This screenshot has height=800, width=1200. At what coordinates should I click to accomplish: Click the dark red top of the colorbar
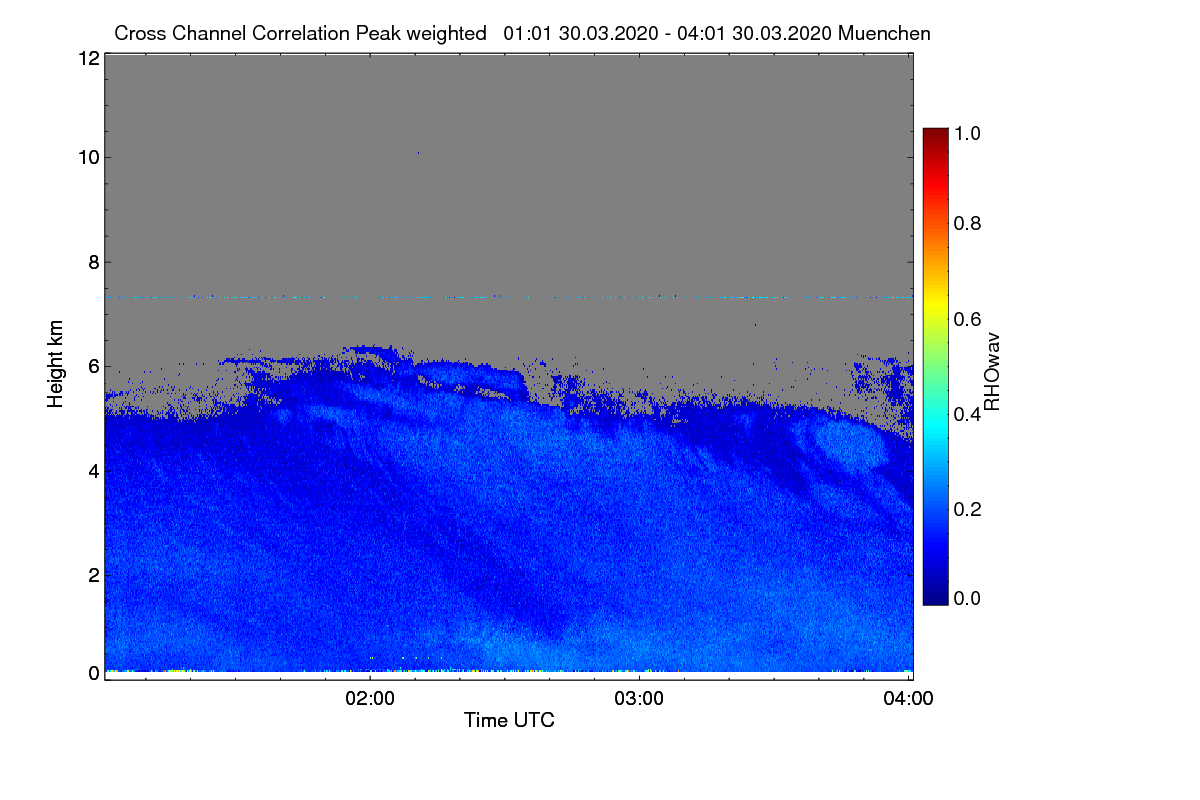tap(934, 135)
